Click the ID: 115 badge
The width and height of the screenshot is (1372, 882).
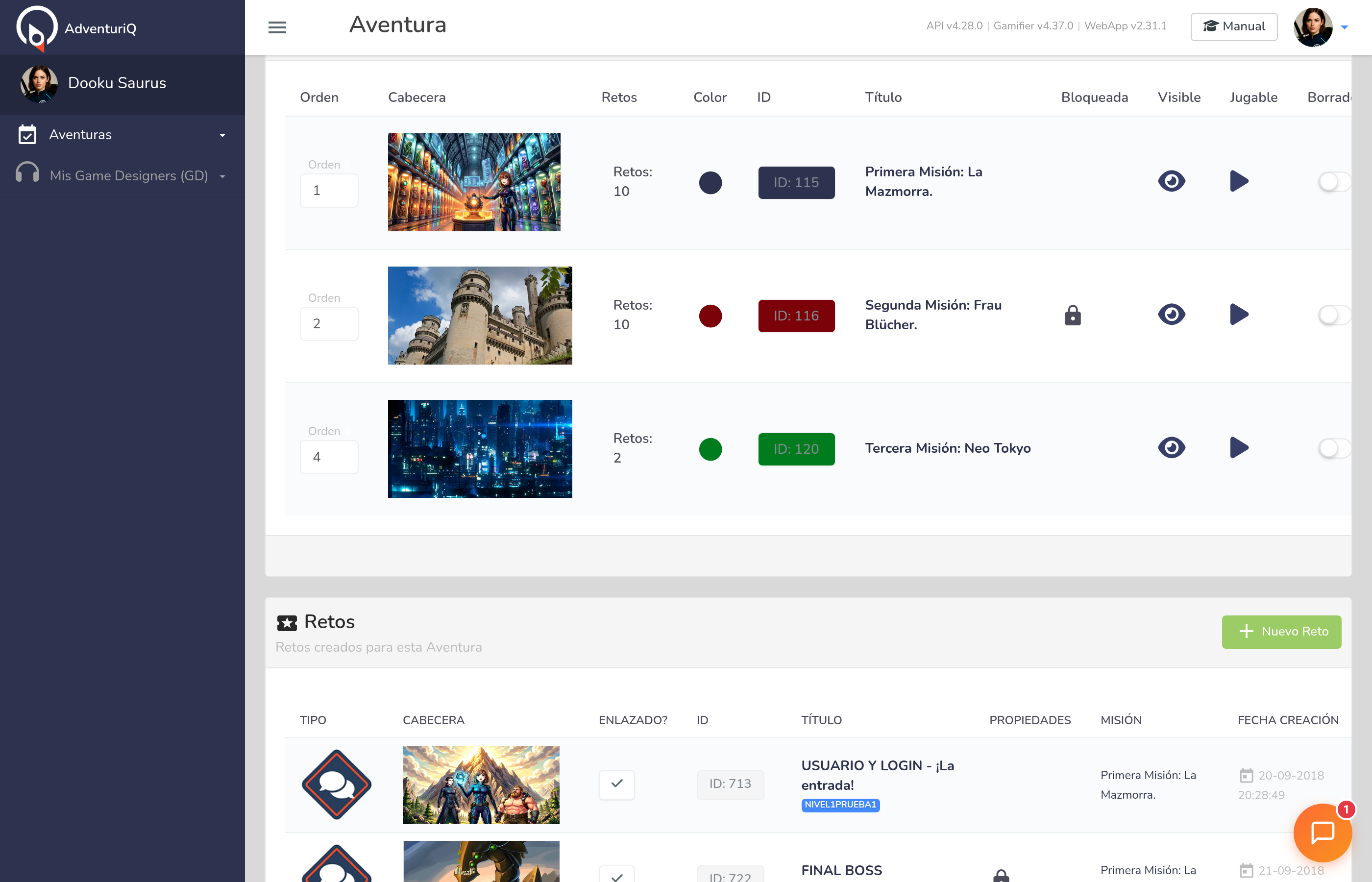tap(797, 183)
